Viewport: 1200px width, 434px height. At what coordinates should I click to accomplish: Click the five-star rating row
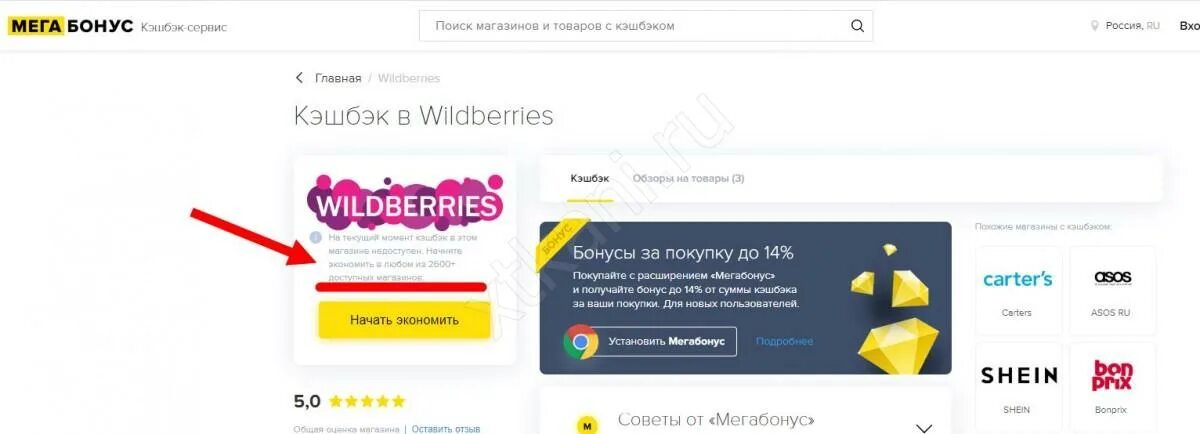pos(367,402)
